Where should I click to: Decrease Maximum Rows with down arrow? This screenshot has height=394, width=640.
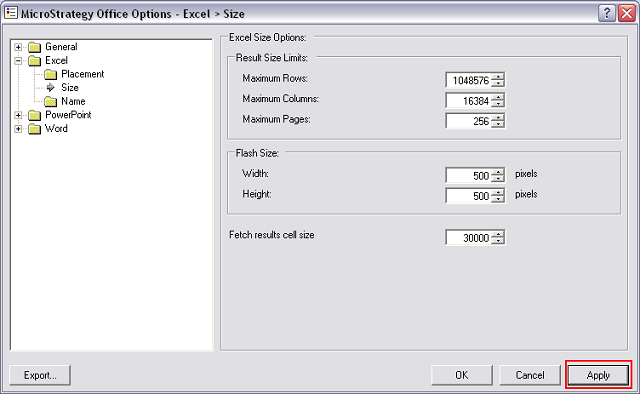(498, 83)
